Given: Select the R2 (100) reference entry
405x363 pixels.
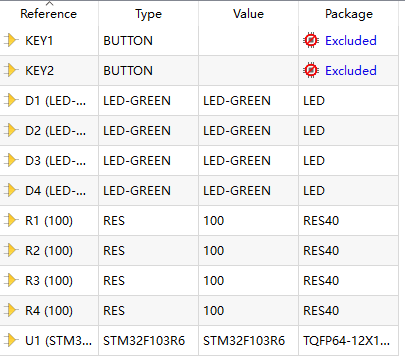Looking at the screenshot, I should (49, 251).
